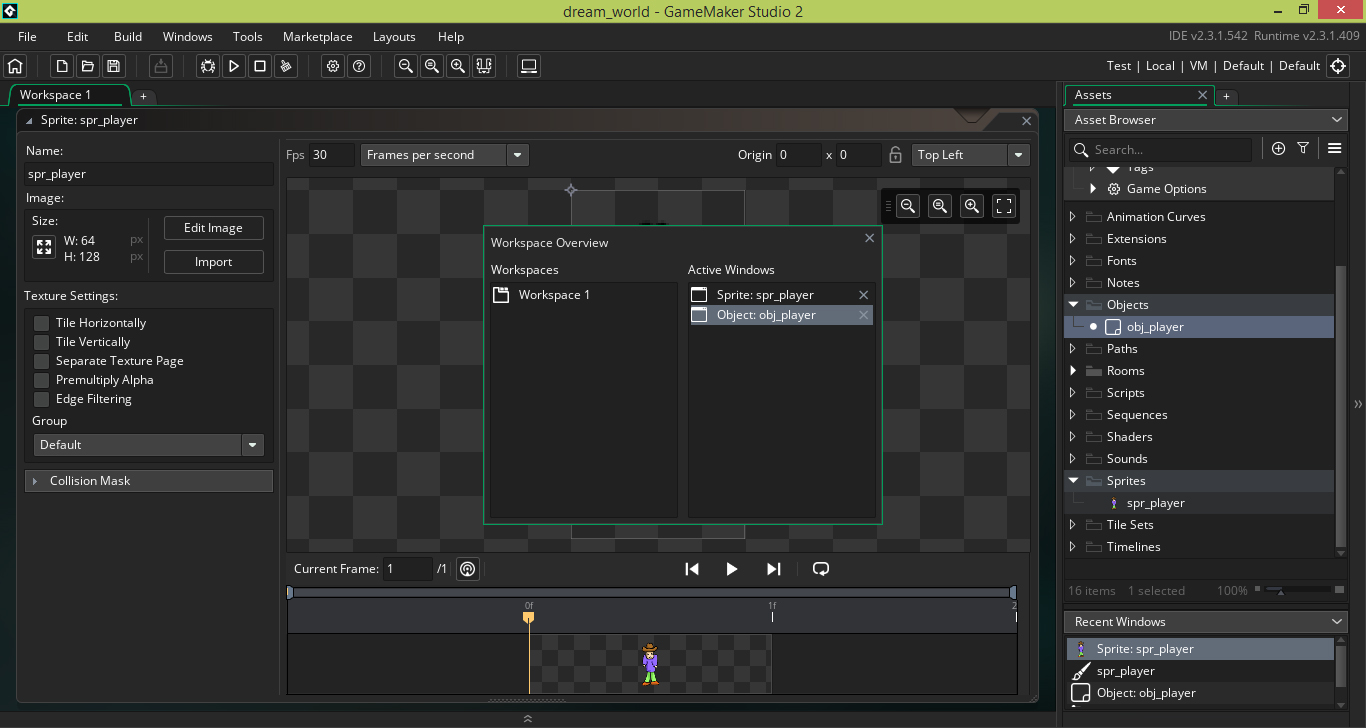Zoom in the sprite preview
The width and height of the screenshot is (1366, 728).
pos(971,206)
